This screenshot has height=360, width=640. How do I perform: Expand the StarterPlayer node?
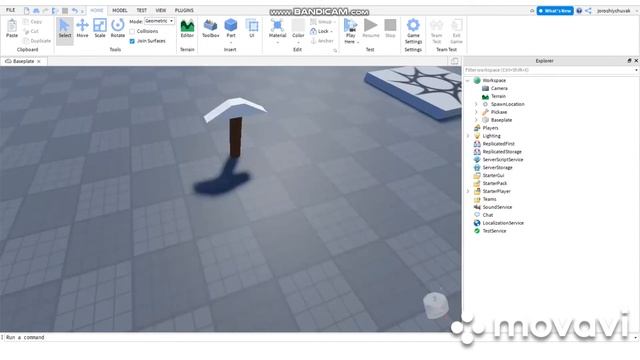click(x=468, y=191)
